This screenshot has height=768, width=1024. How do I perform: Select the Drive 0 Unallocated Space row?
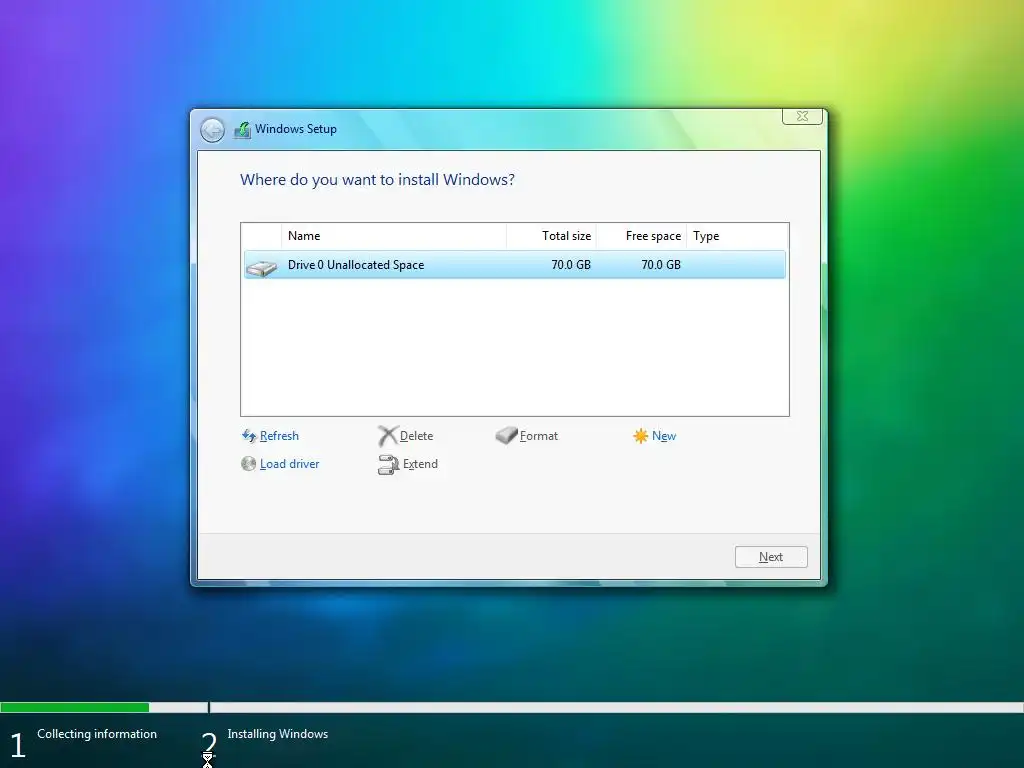[x=515, y=264]
